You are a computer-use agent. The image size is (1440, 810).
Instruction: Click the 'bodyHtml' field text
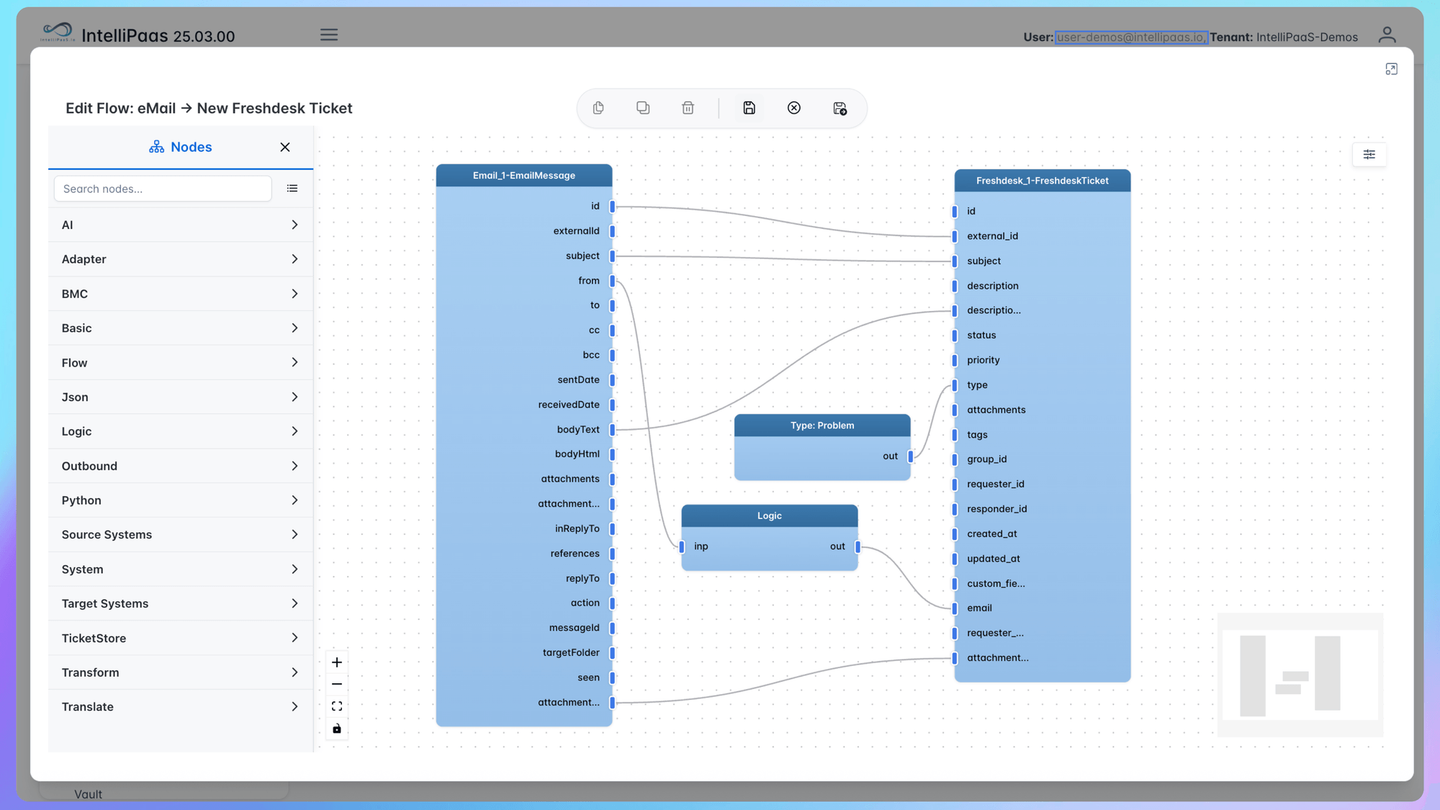tap(577, 454)
